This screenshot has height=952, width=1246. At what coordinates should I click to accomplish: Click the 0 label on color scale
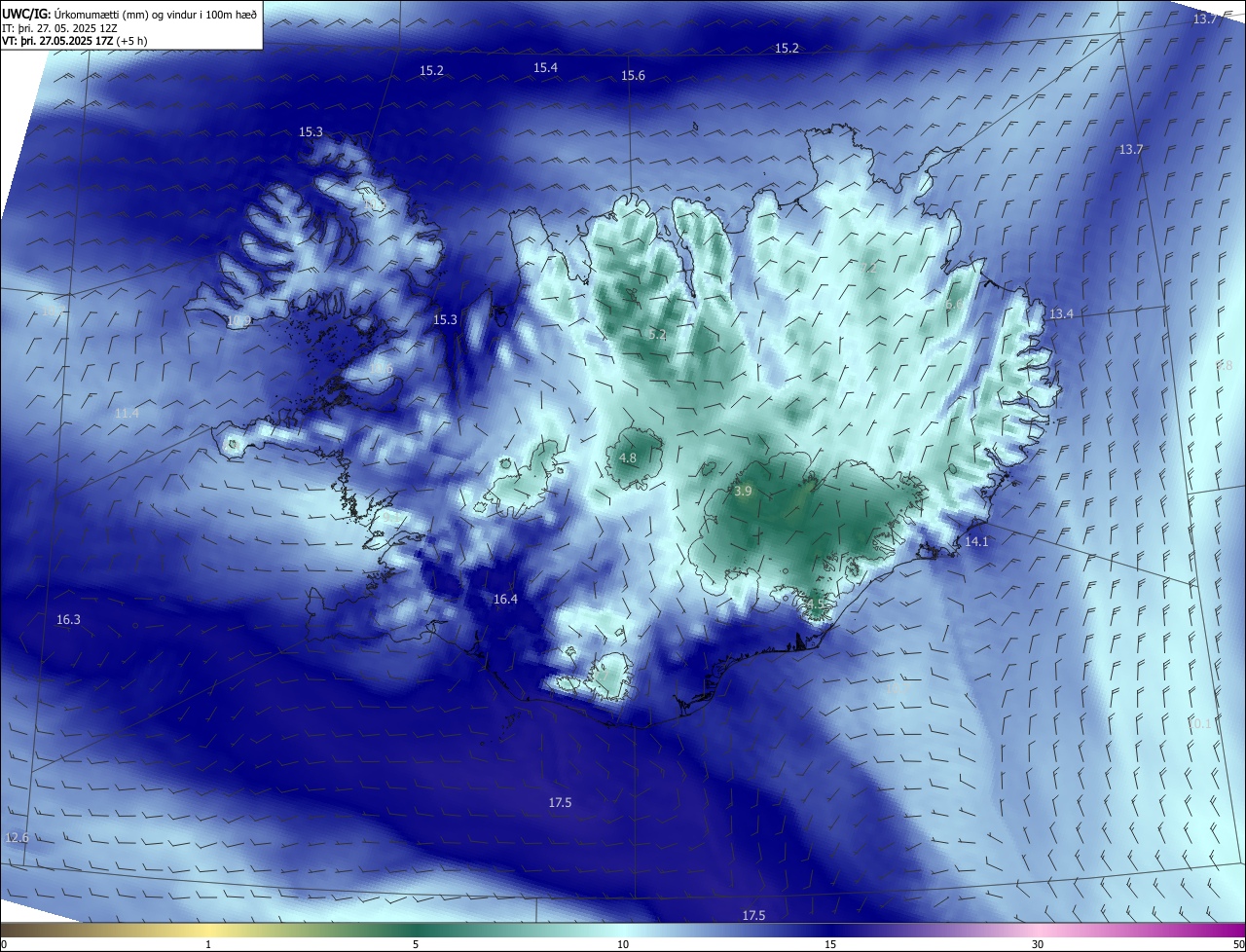point(4,944)
